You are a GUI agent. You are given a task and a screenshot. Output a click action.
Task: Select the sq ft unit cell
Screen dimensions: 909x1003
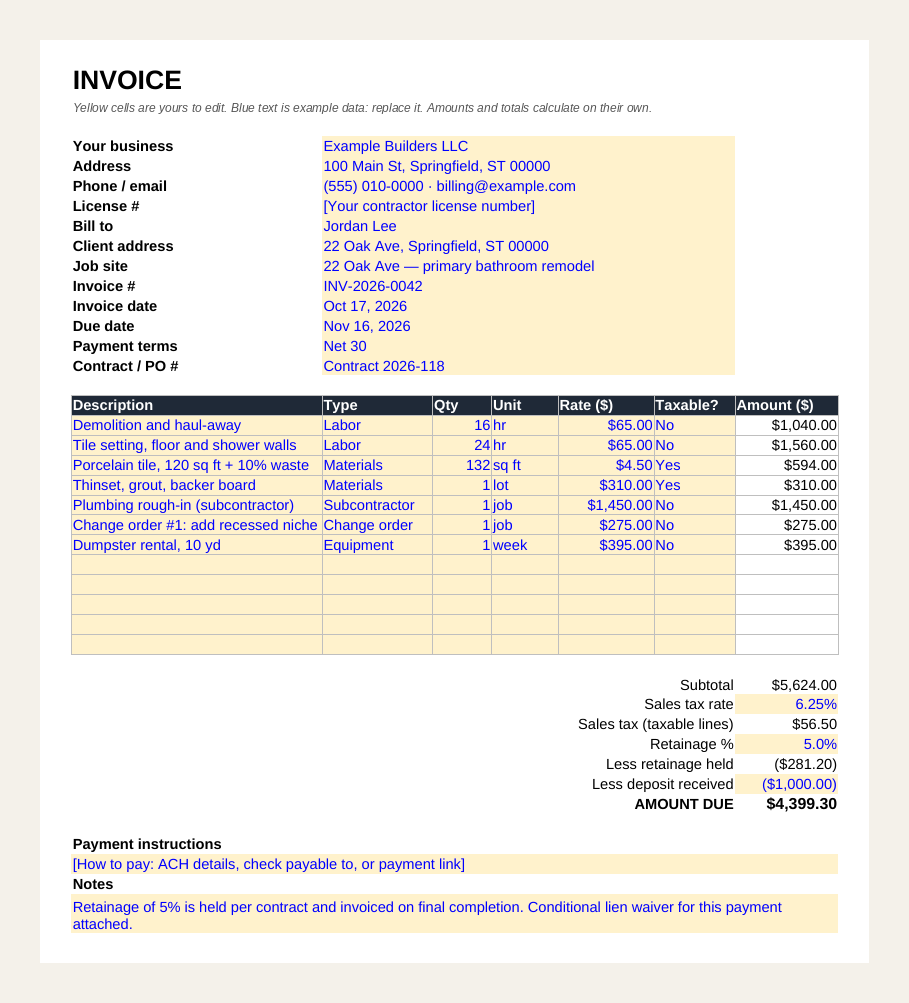coord(525,465)
